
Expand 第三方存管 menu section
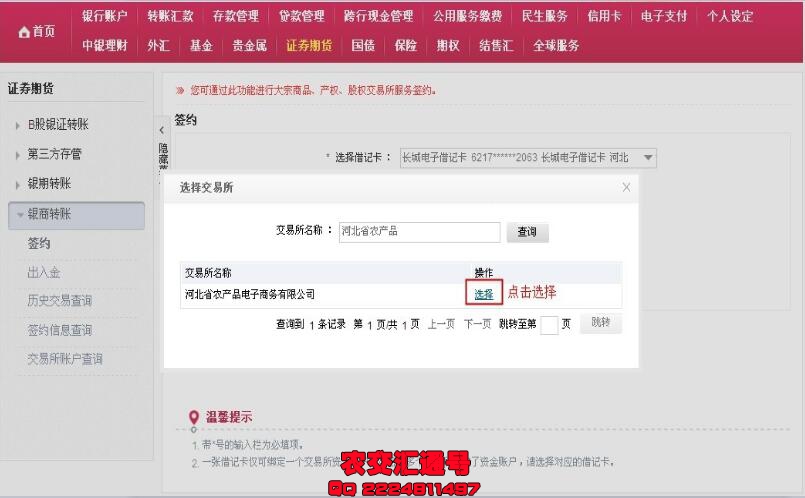[x=17, y=155]
